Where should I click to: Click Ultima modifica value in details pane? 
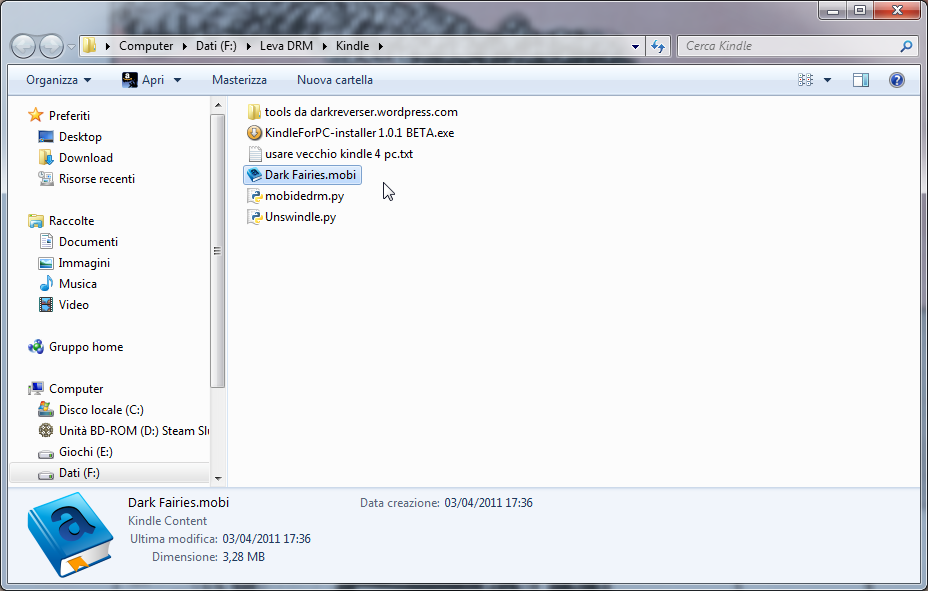(x=266, y=539)
